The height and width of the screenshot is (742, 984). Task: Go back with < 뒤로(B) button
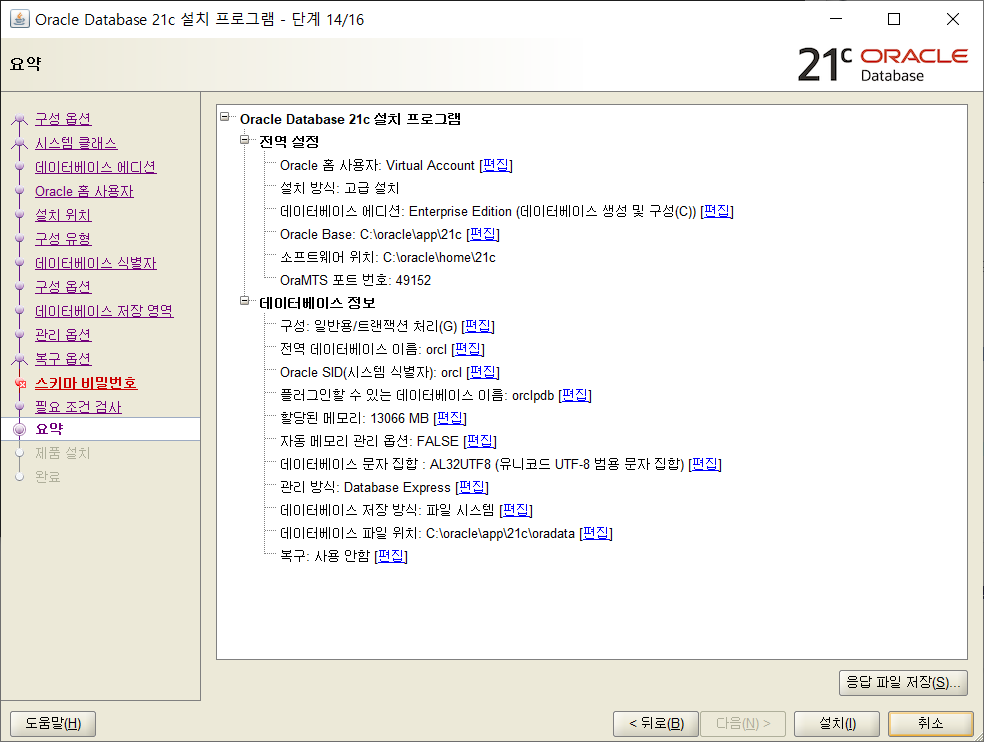(x=656, y=724)
